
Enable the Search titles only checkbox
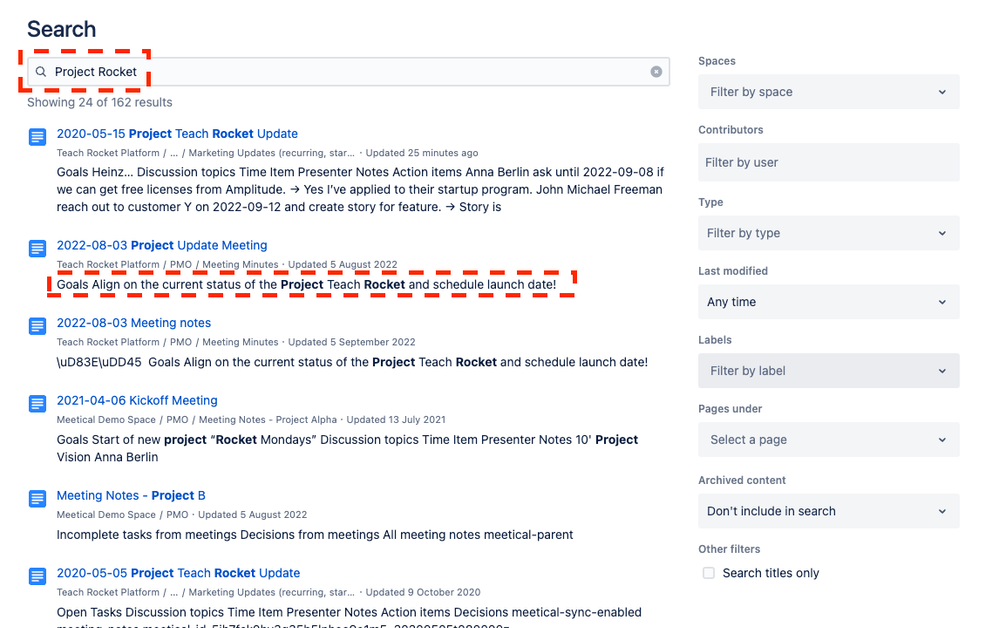(x=708, y=572)
